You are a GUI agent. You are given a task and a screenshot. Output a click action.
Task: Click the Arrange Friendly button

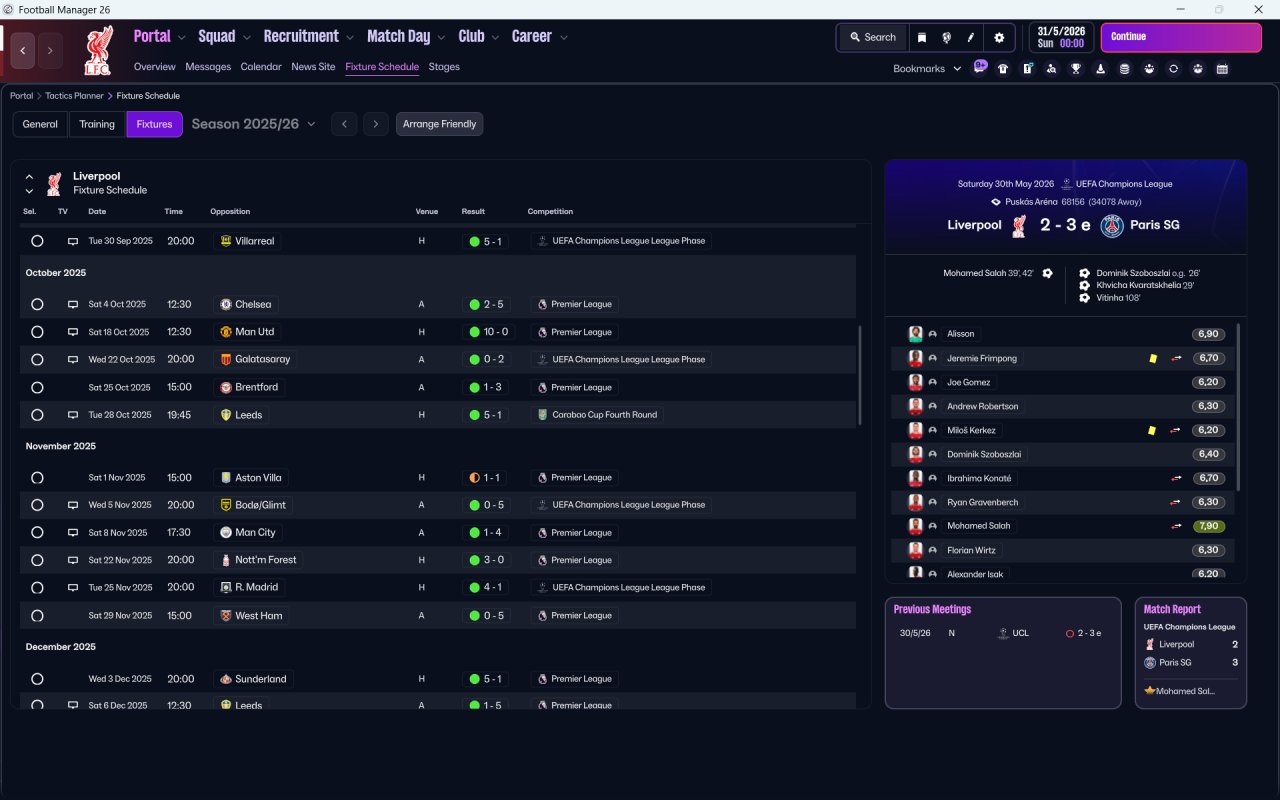click(x=439, y=124)
